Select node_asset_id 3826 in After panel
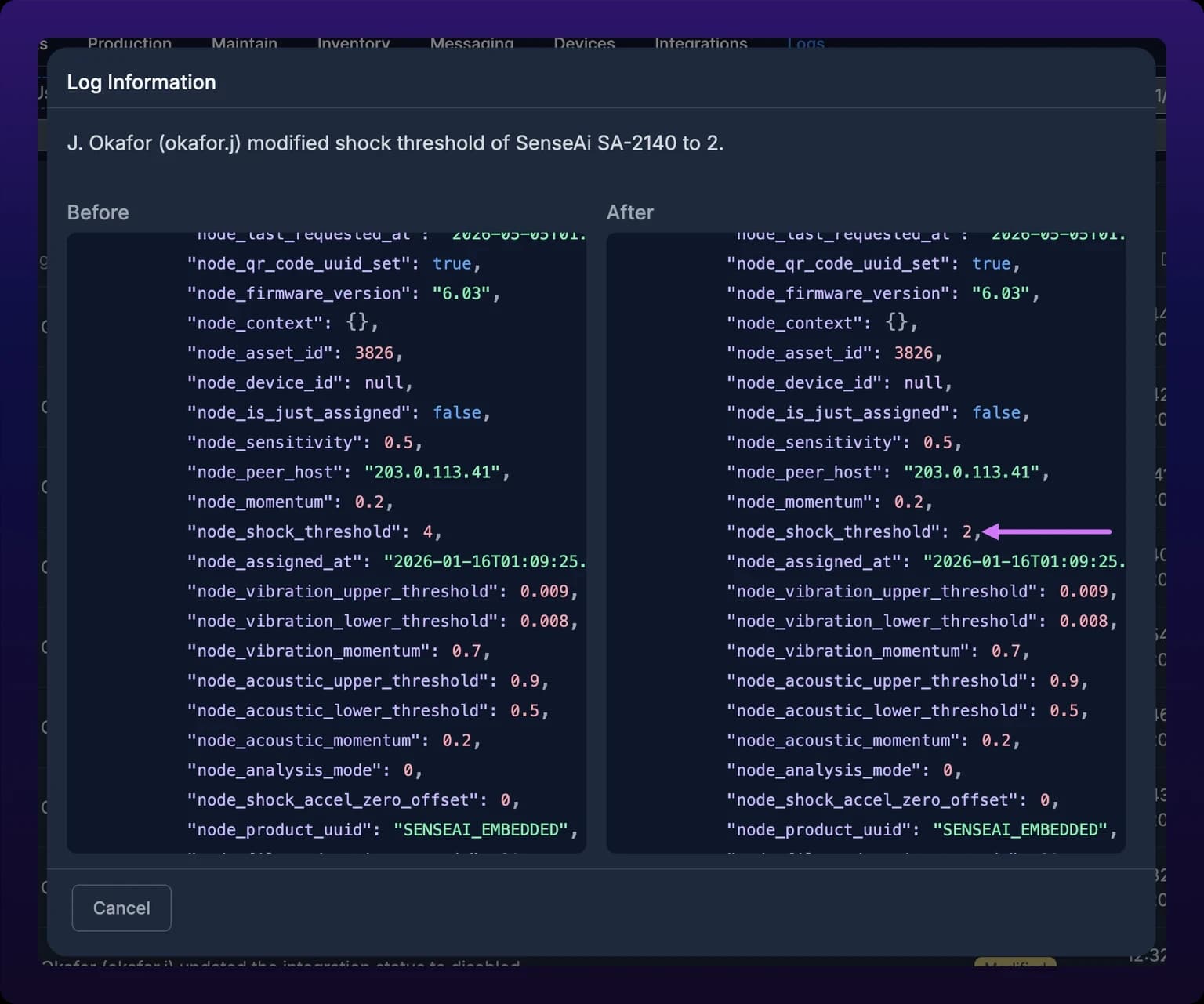The height and width of the screenshot is (1004, 1204). [834, 353]
